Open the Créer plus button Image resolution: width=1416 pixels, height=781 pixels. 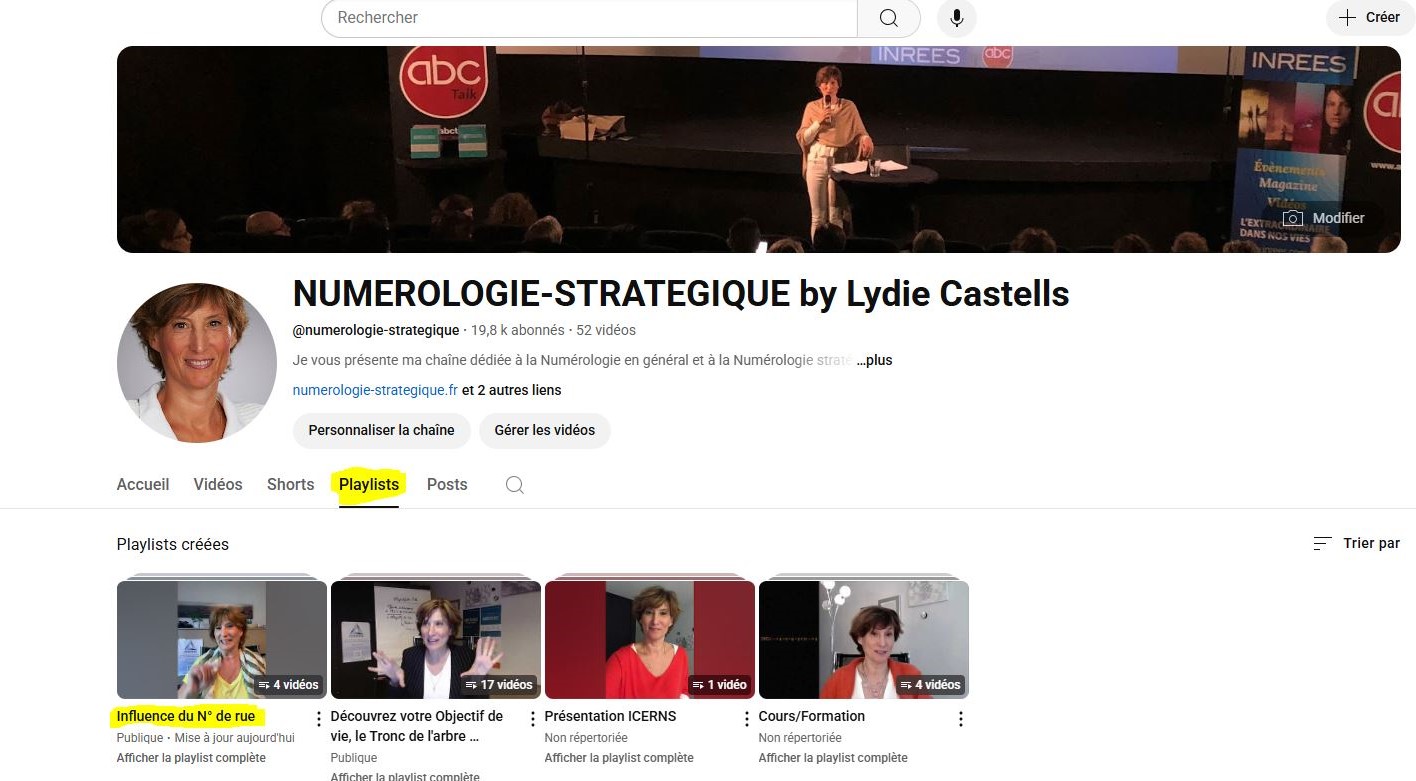(x=1370, y=17)
